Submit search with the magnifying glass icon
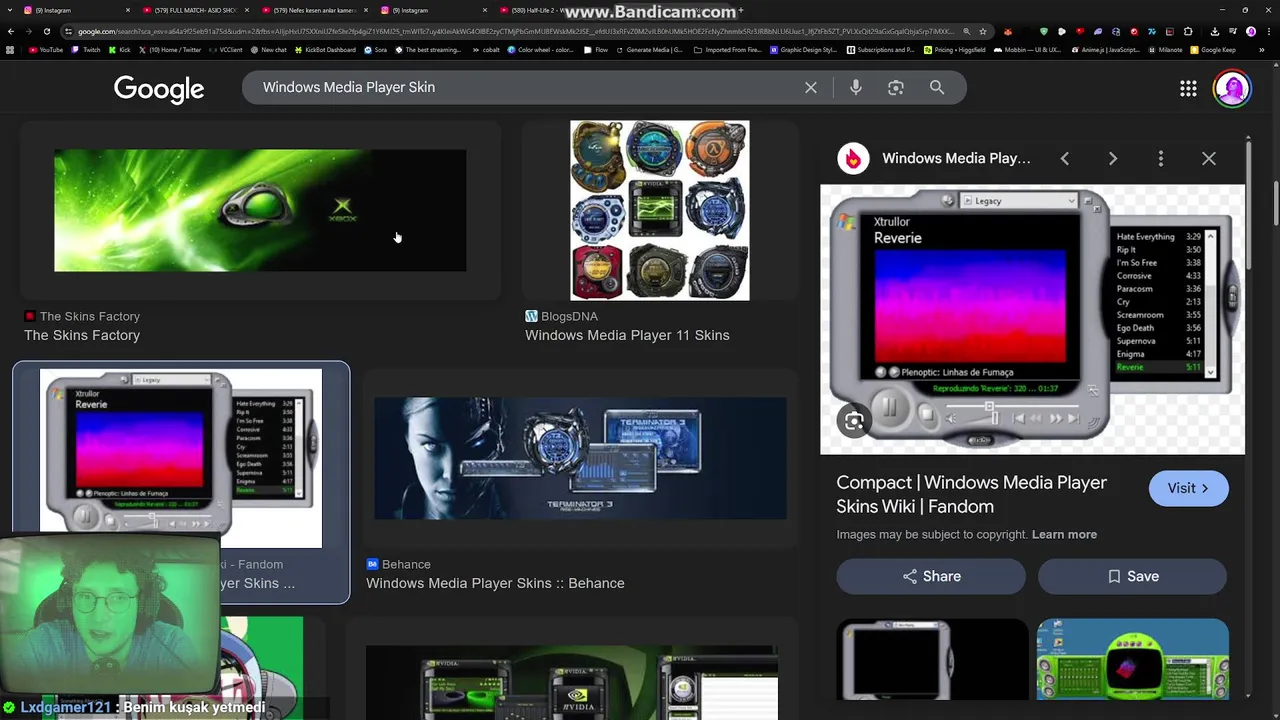Screen dimensions: 1280x720 pos(937,87)
